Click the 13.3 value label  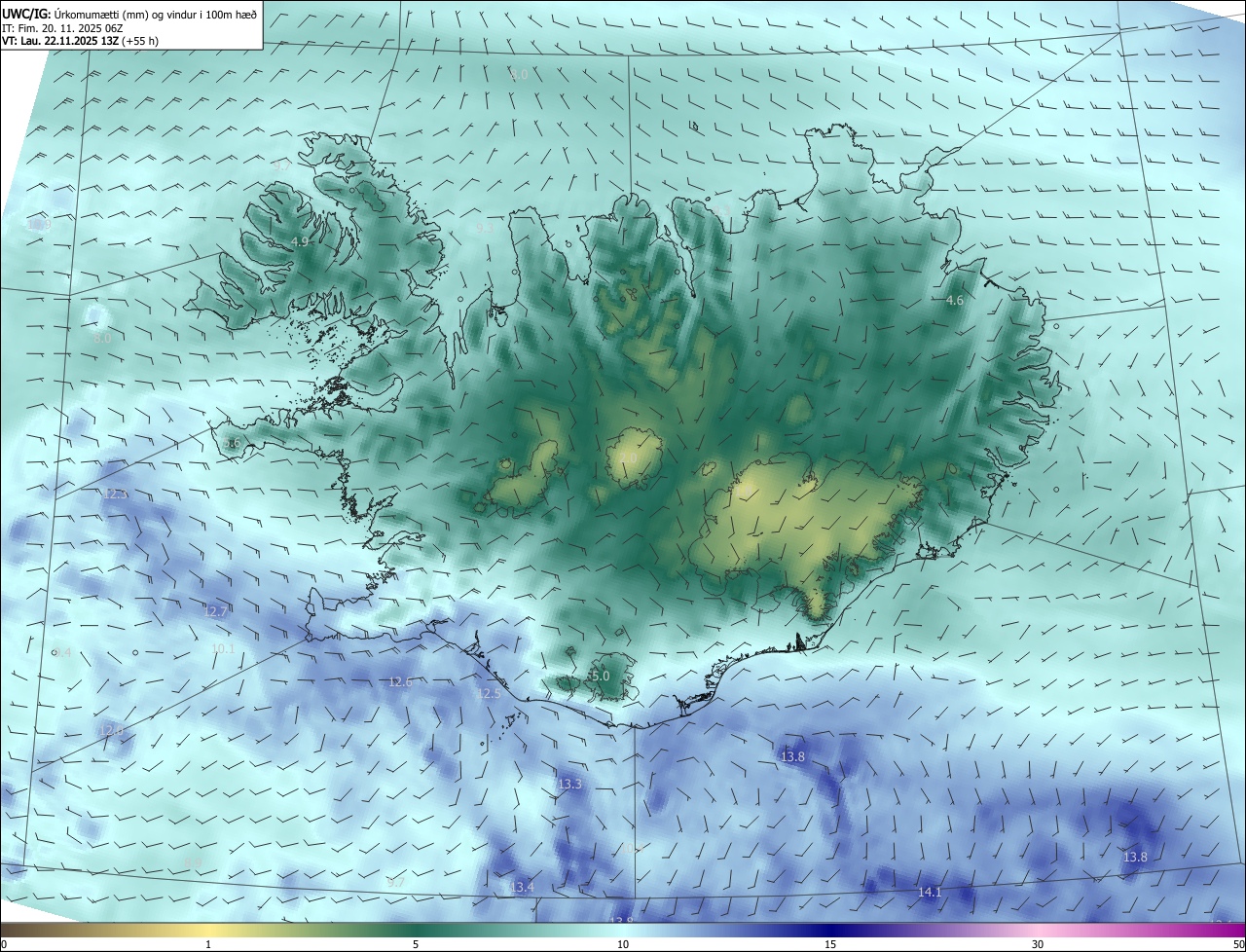pos(569,784)
